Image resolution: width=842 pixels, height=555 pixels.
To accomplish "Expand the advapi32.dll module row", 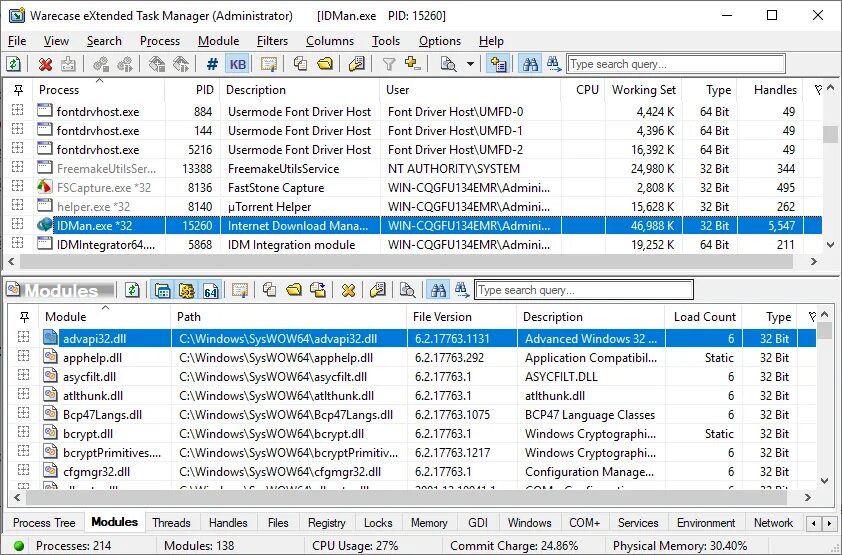I will (24, 339).
